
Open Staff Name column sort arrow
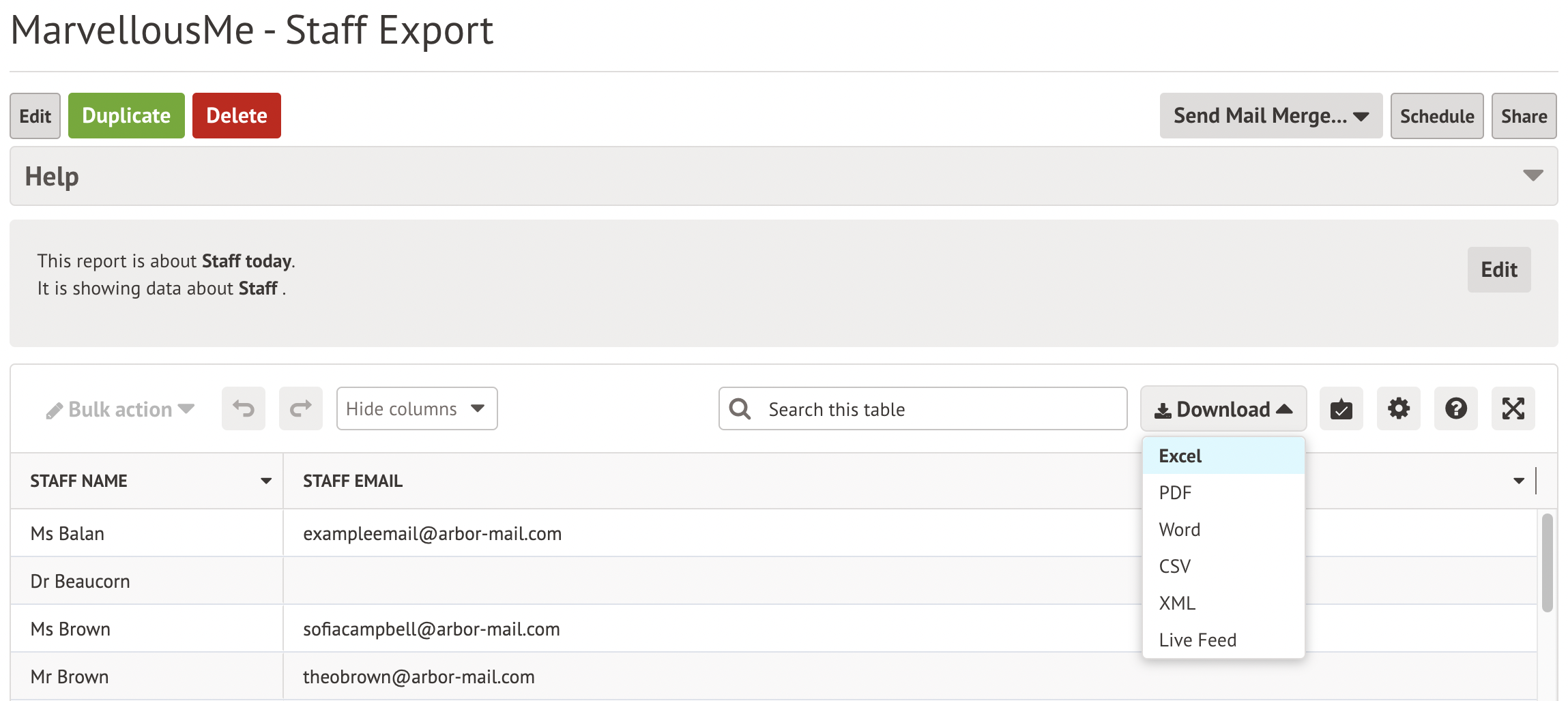(x=266, y=481)
